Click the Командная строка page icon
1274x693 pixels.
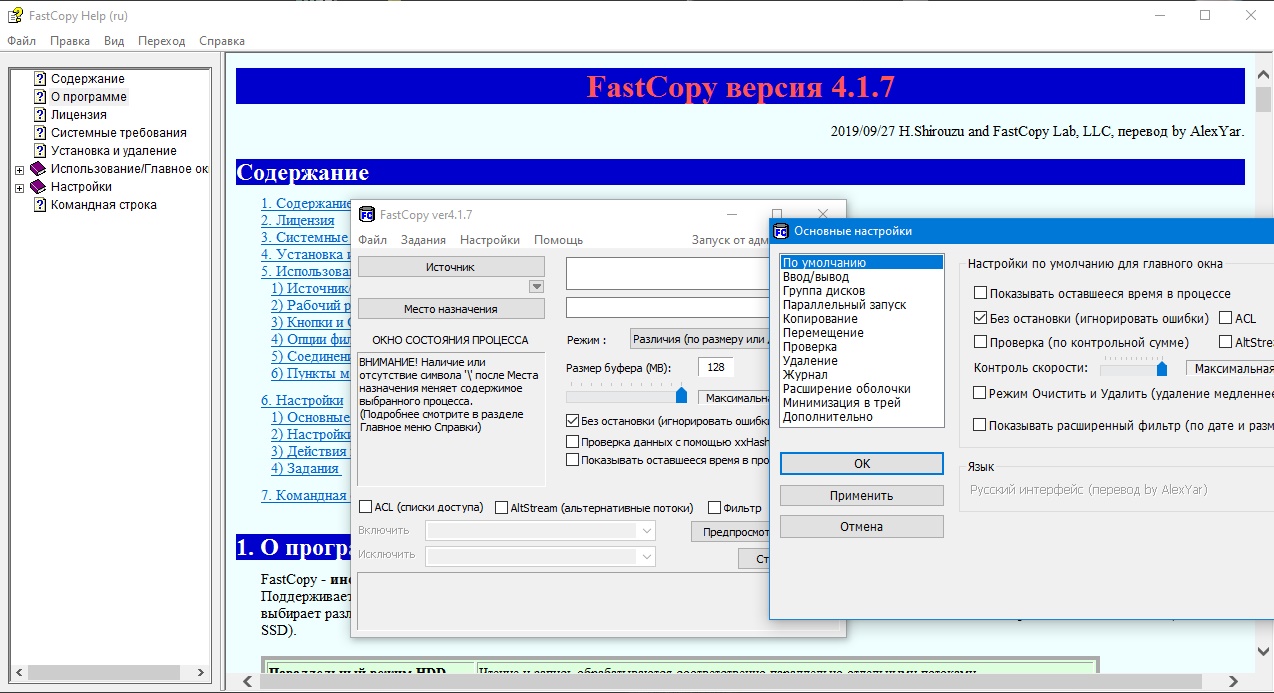pos(40,205)
